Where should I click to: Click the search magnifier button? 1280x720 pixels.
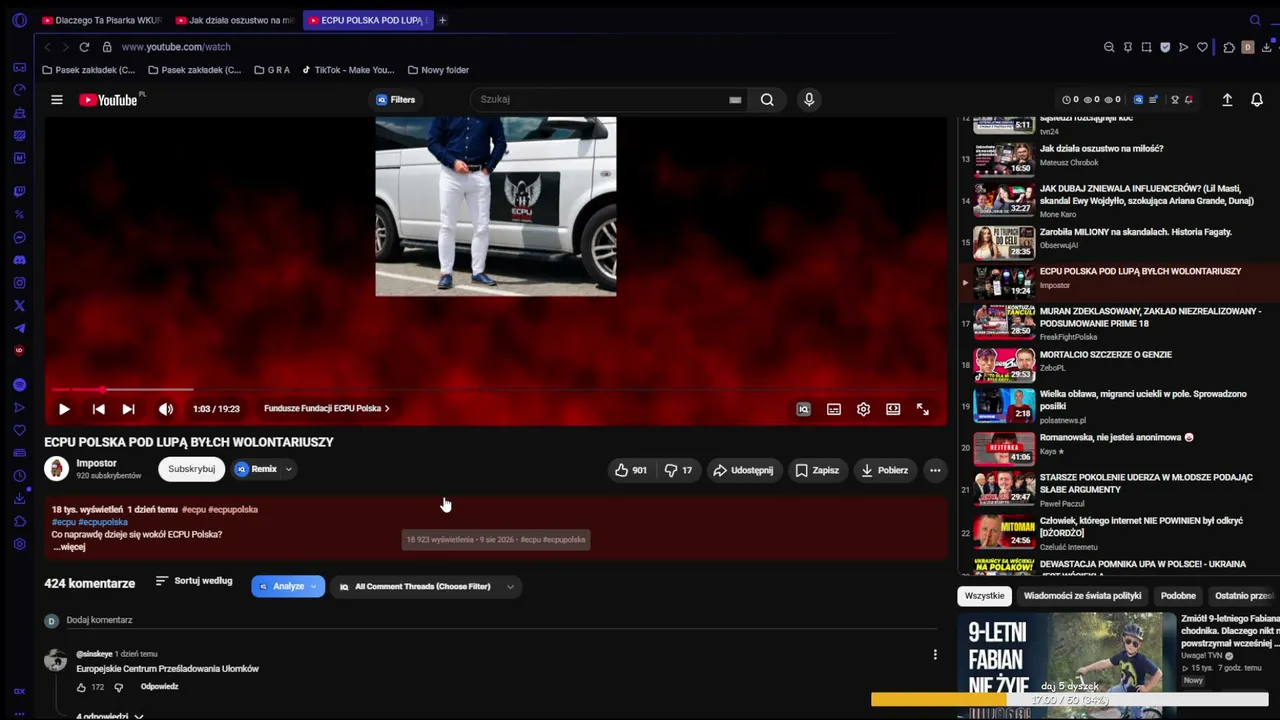tap(767, 100)
